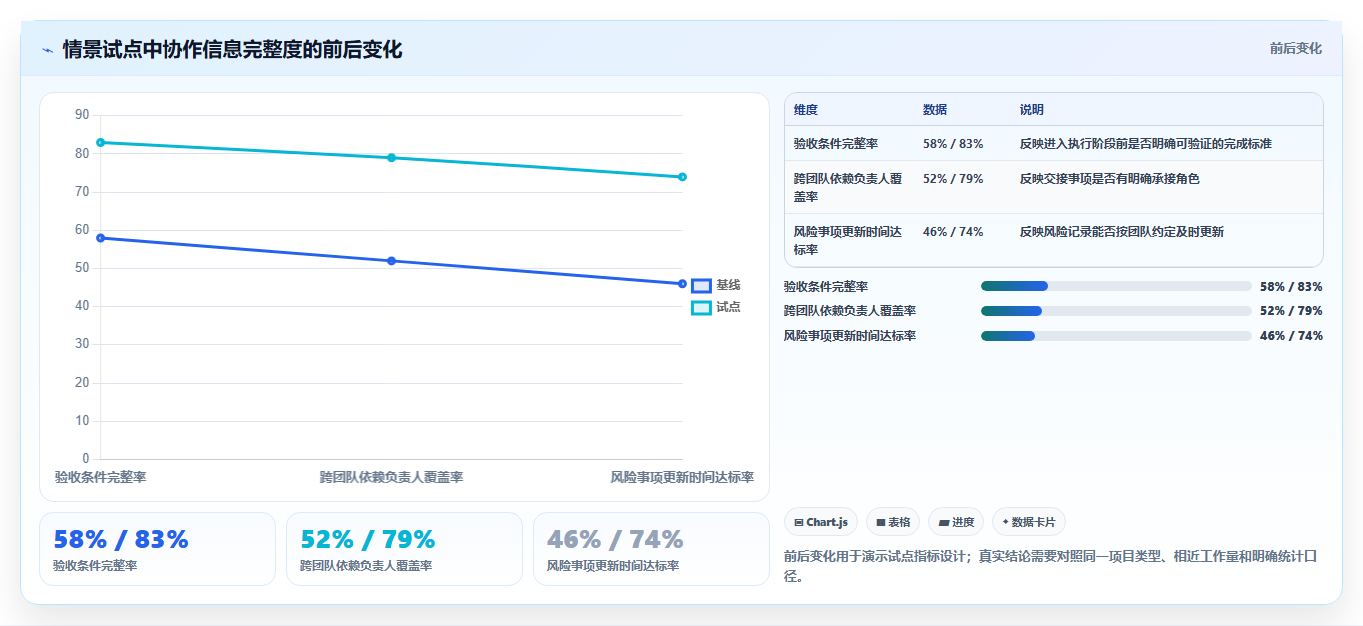Click the 基线 data point at 52
1363x626 pixels.
pyautogui.click(x=392, y=261)
